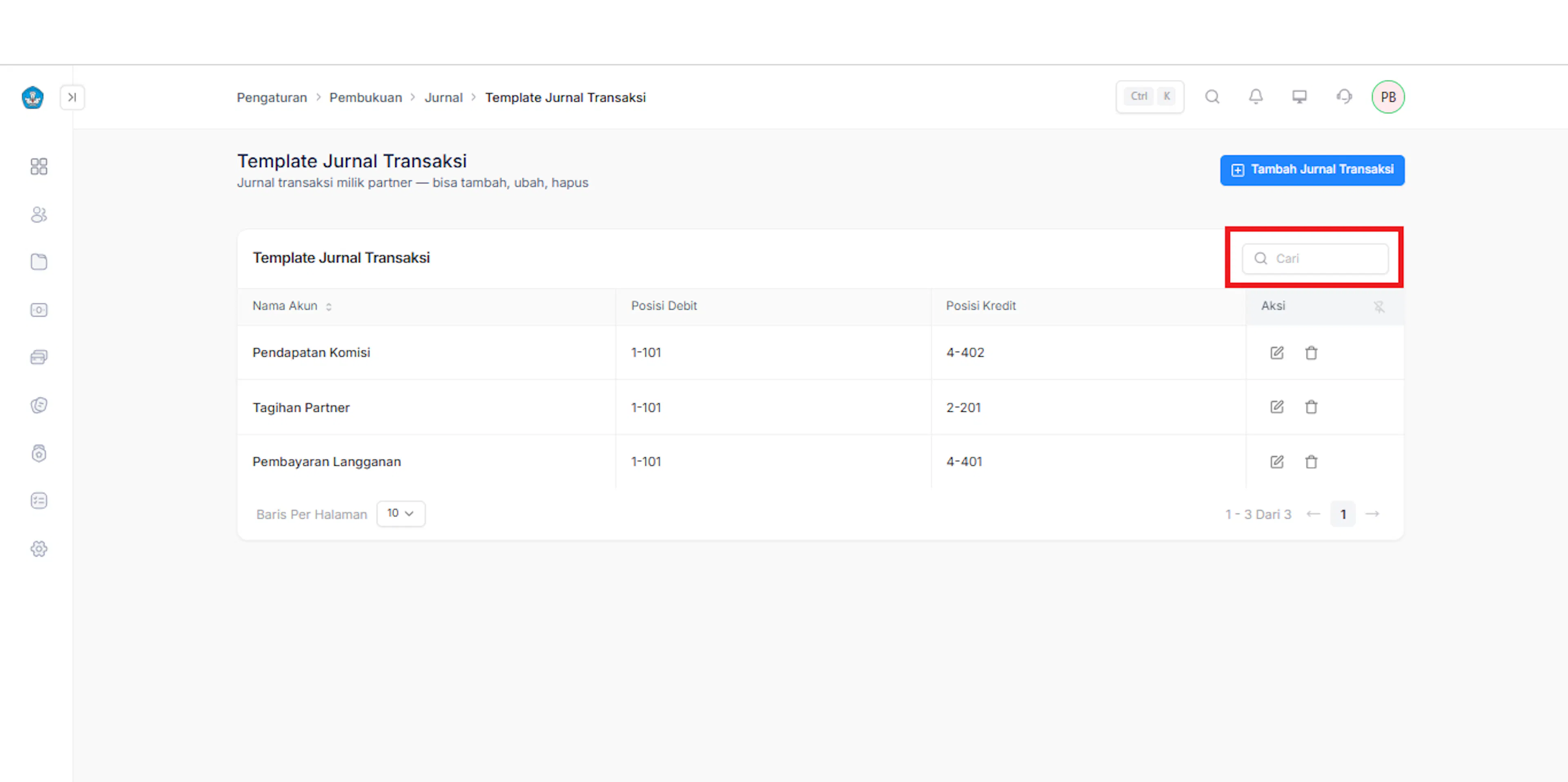Delete the Pembayaran Langganan row
Screen dimensions: 1568x782
(x=1311, y=462)
